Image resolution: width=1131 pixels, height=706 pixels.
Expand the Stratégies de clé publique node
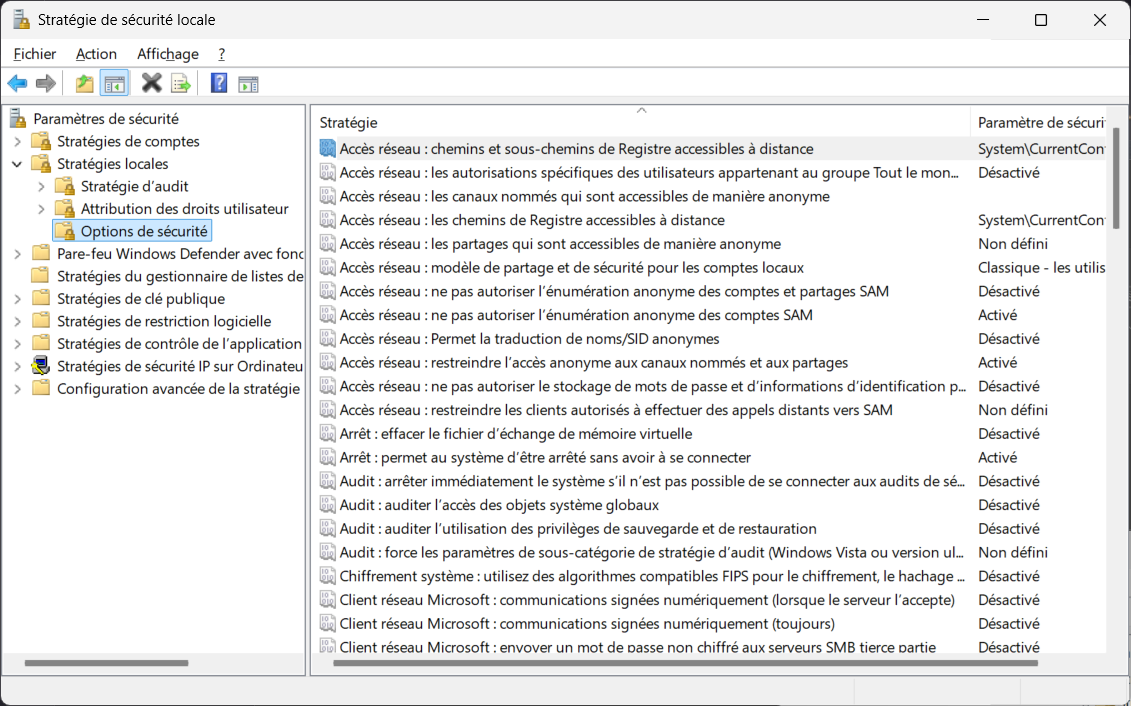point(17,299)
